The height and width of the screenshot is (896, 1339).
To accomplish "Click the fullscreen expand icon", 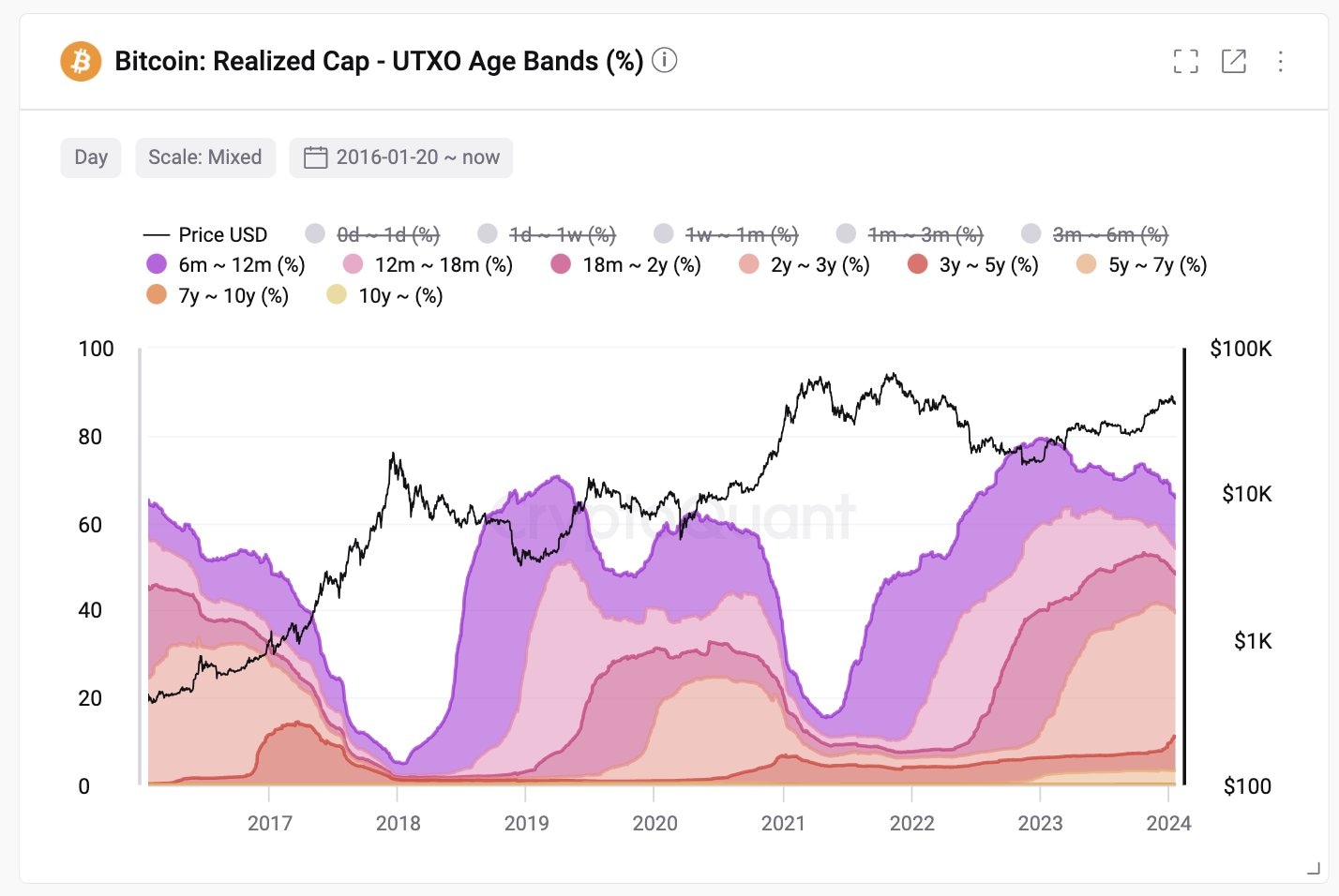I will click(x=1185, y=61).
